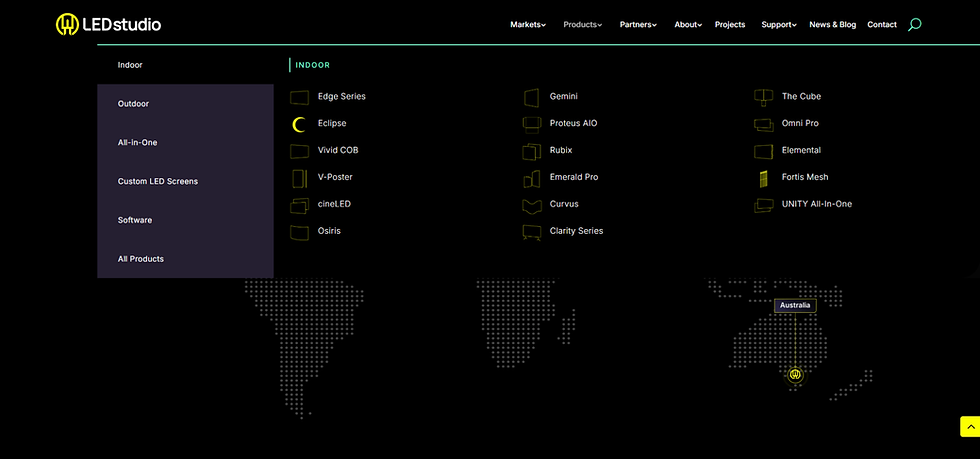Image resolution: width=980 pixels, height=459 pixels.
Task: Open the Fortis Mesh link
Action: [805, 177]
